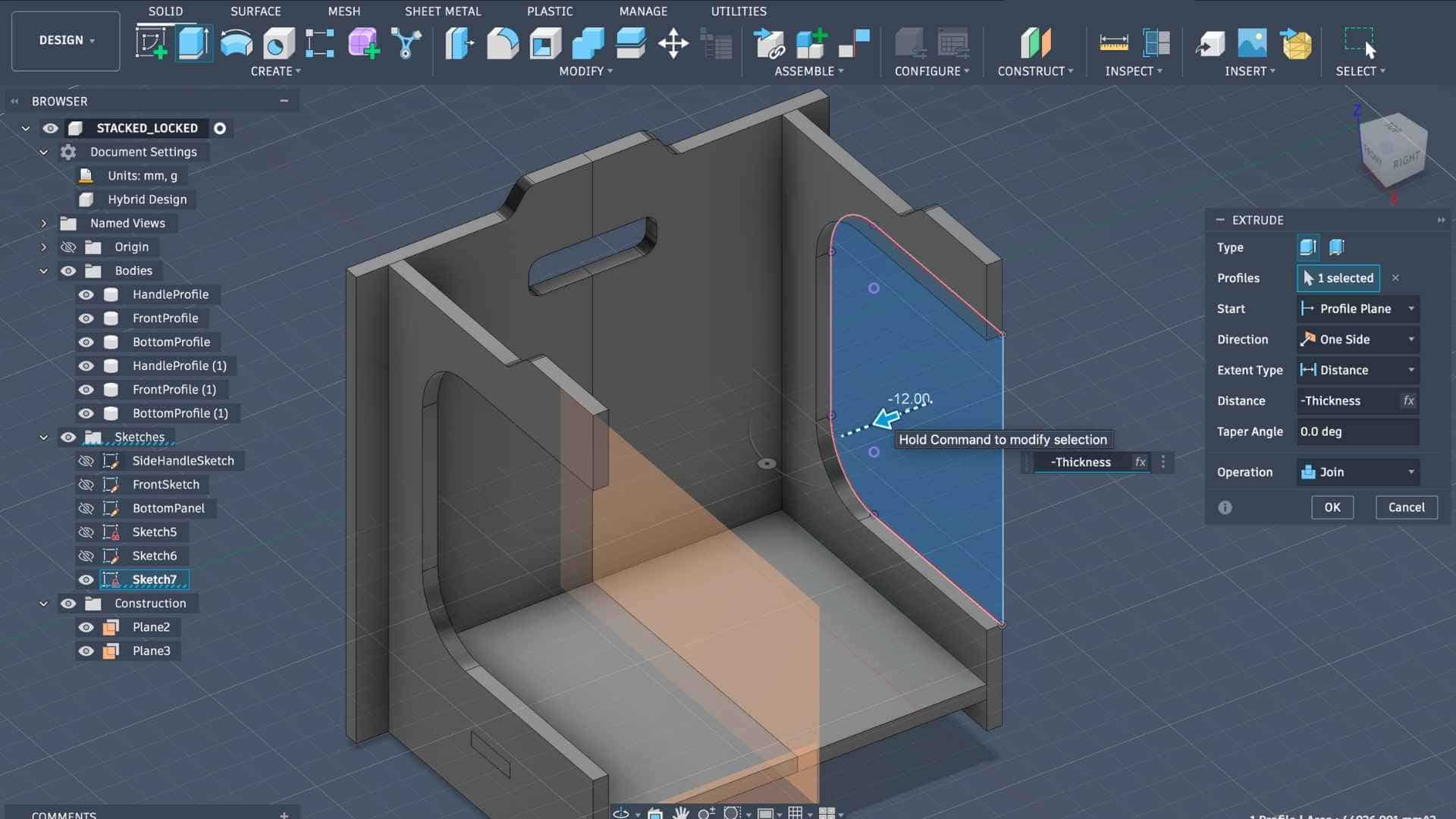Viewport: 1456px width, 819px height.
Task: Click the Create Sketch toolbar icon
Action: tap(151, 42)
